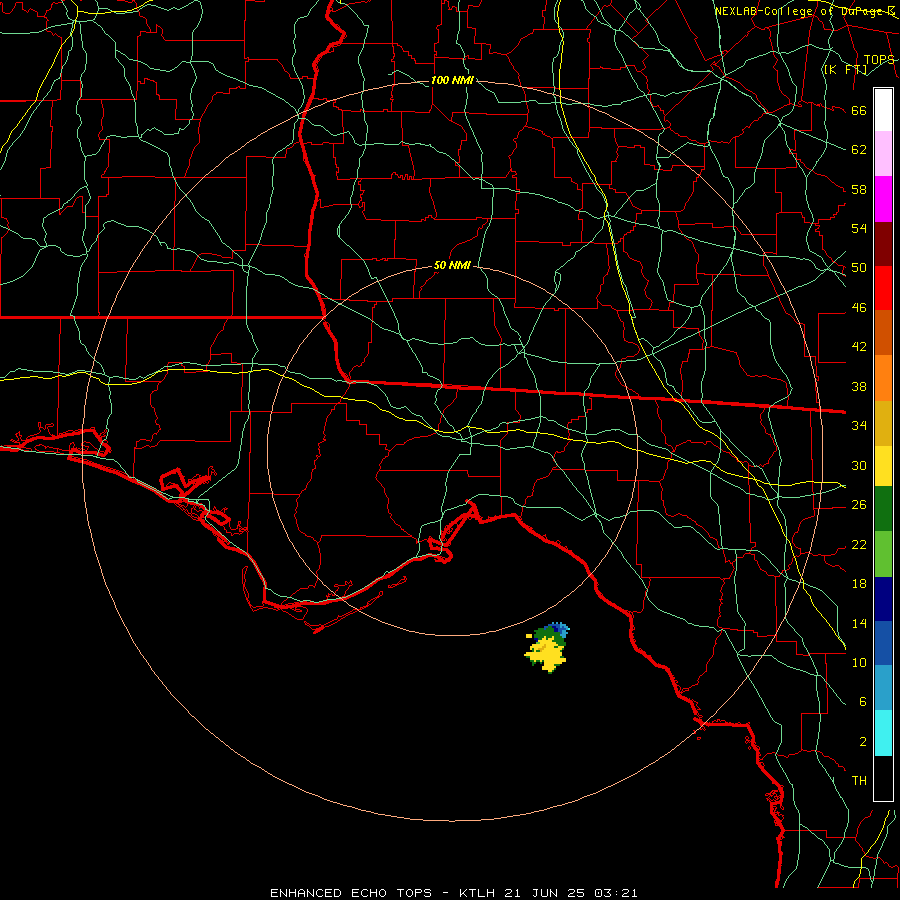Image resolution: width=900 pixels, height=900 pixels.
Task: Click the light blue 10 K FT swatch
Action: [x=883, y=688]
